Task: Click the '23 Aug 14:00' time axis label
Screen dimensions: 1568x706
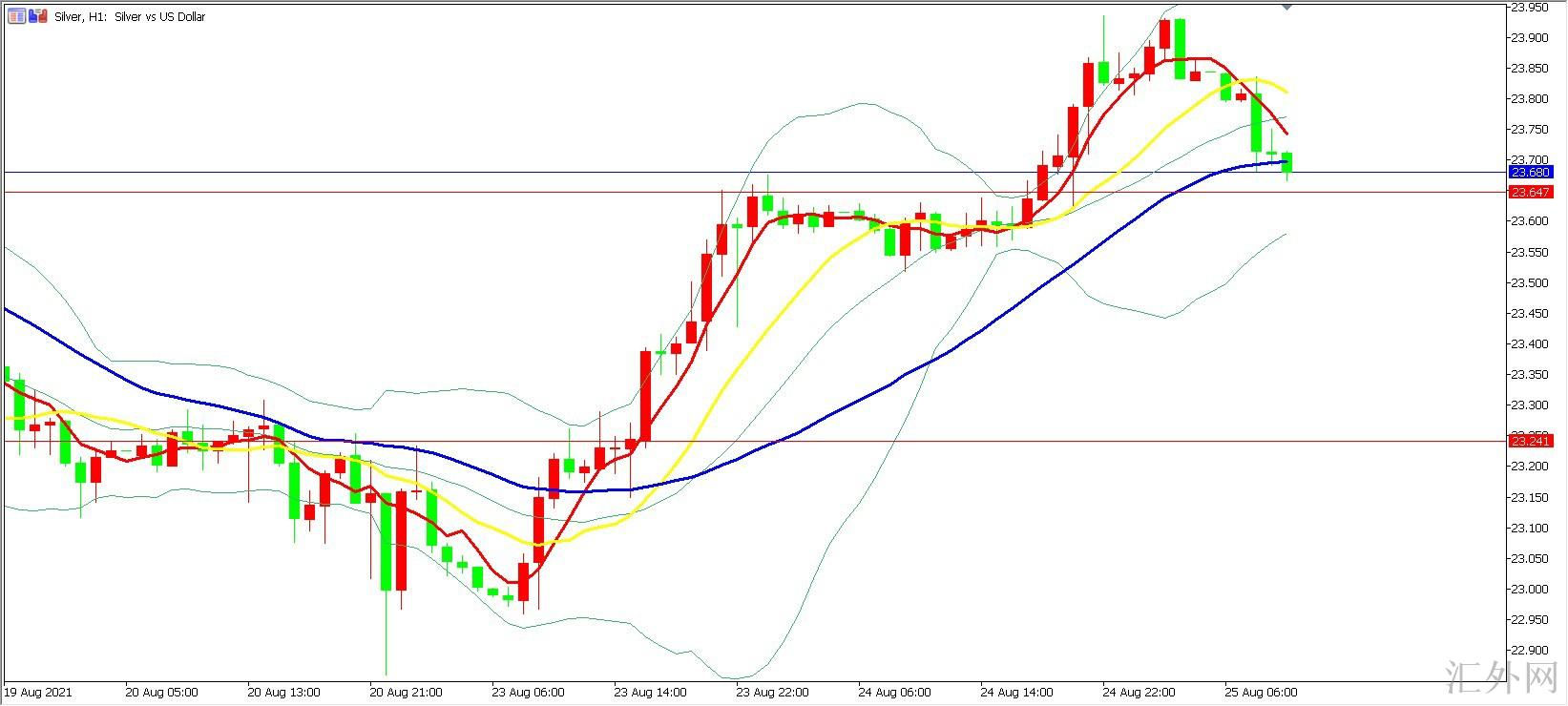Action: click(649, 692)
